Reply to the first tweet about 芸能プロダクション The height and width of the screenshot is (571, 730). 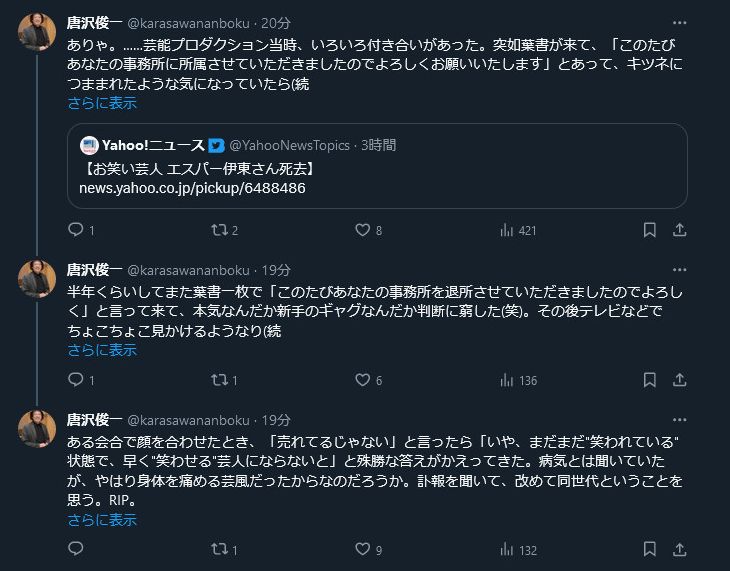point(76,230)
